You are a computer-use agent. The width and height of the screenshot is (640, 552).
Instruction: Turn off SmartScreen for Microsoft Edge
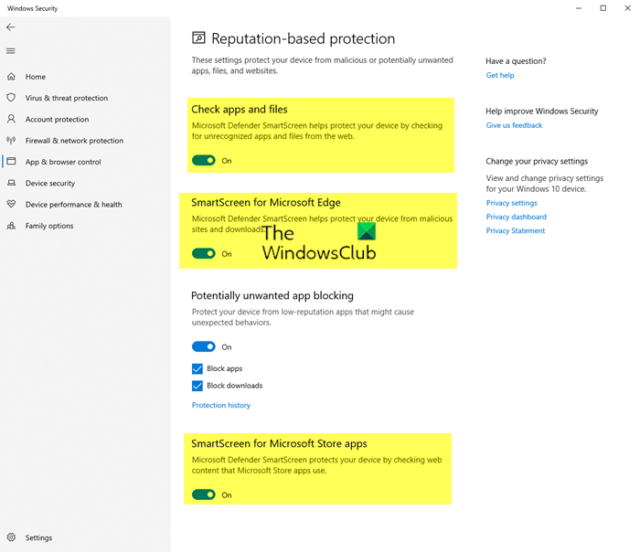click(204, 254)
